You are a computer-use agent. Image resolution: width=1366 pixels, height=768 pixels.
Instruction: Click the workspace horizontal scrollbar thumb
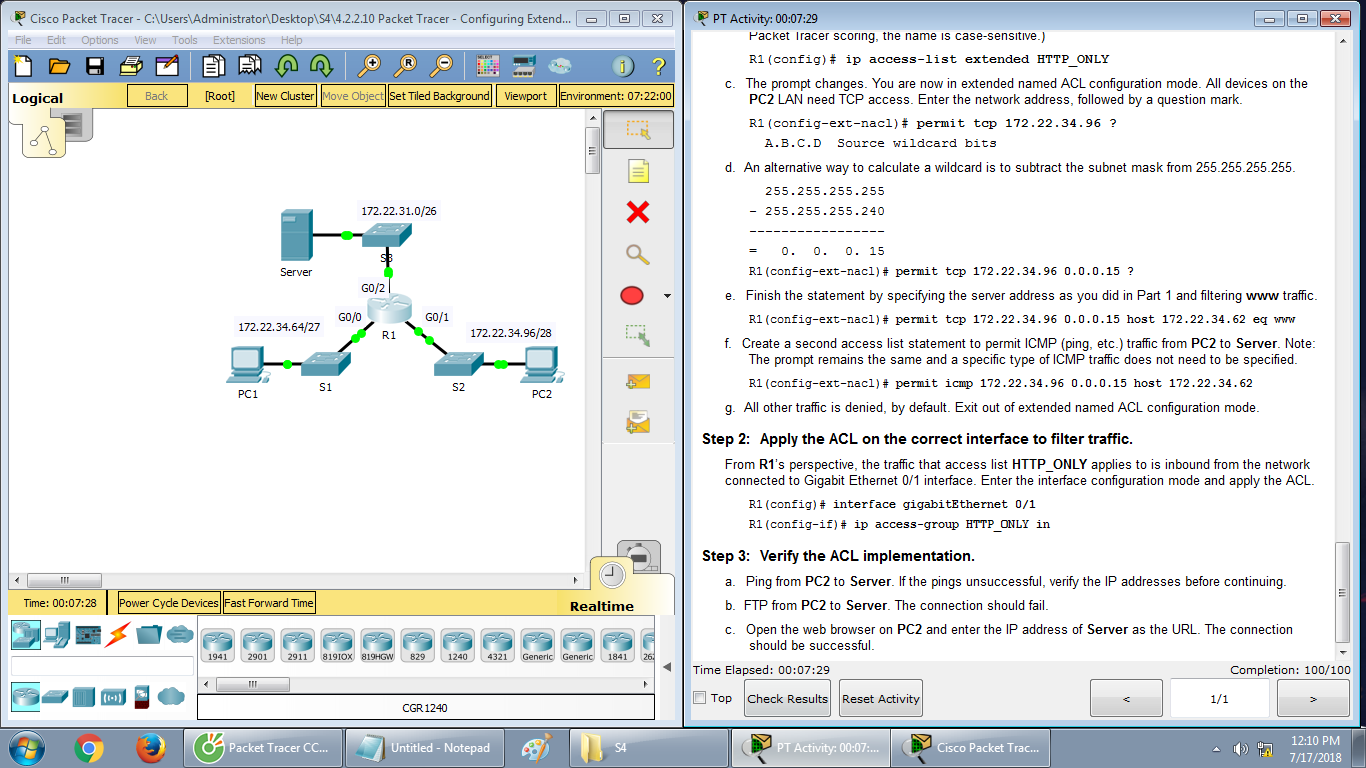pos(64,580)
